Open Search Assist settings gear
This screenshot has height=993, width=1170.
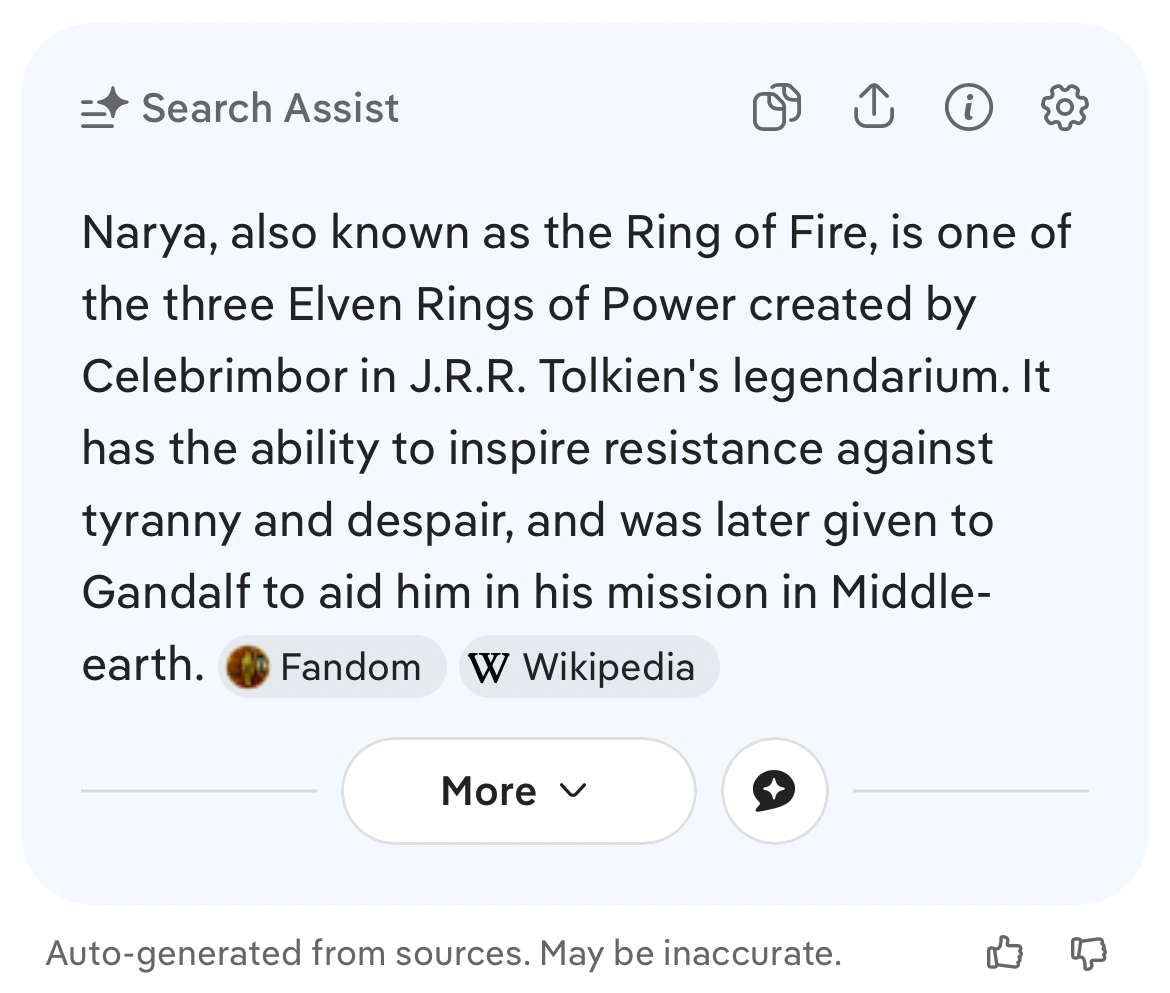click(1064, 107)
